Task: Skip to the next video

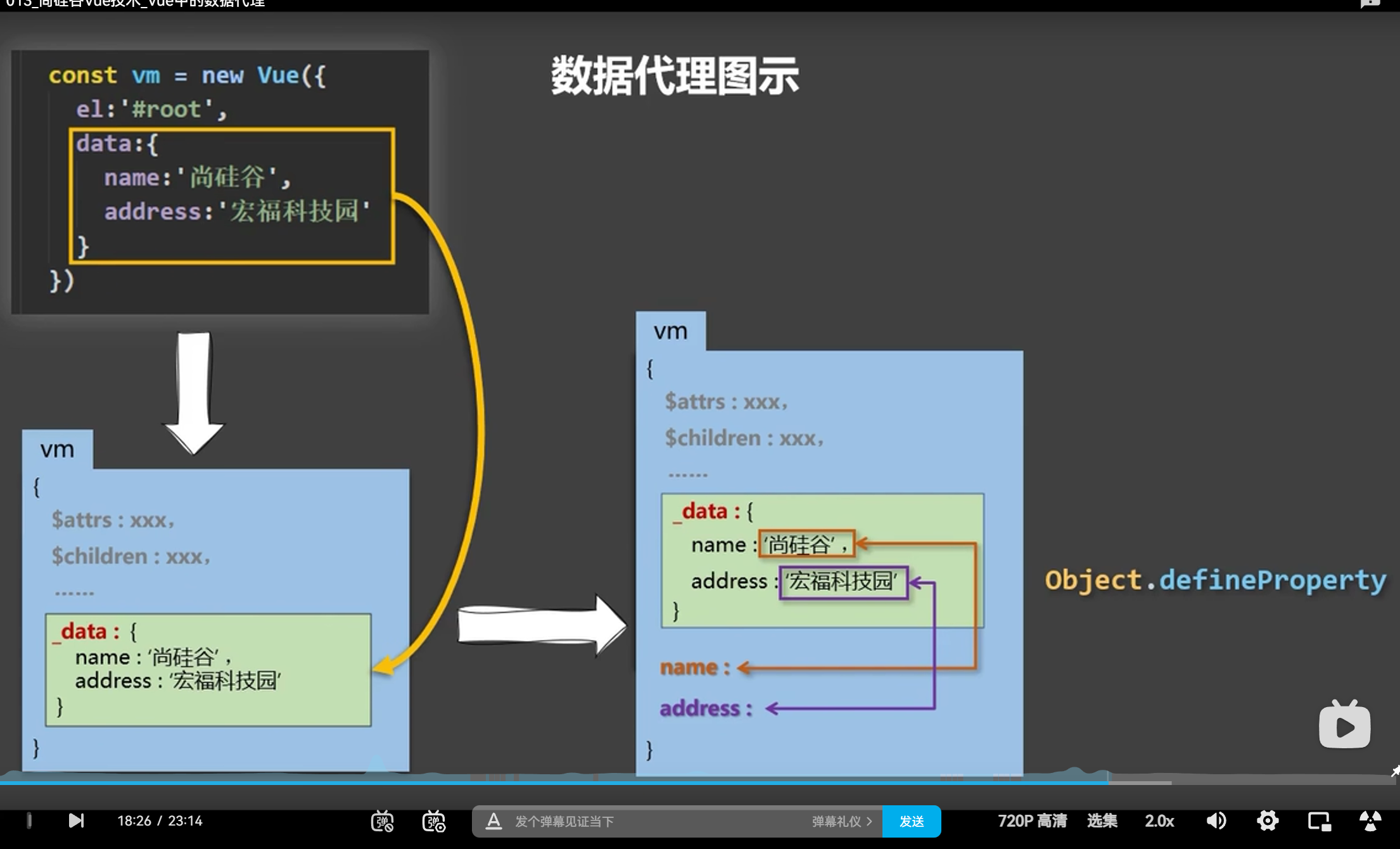Action: [76, 820]
